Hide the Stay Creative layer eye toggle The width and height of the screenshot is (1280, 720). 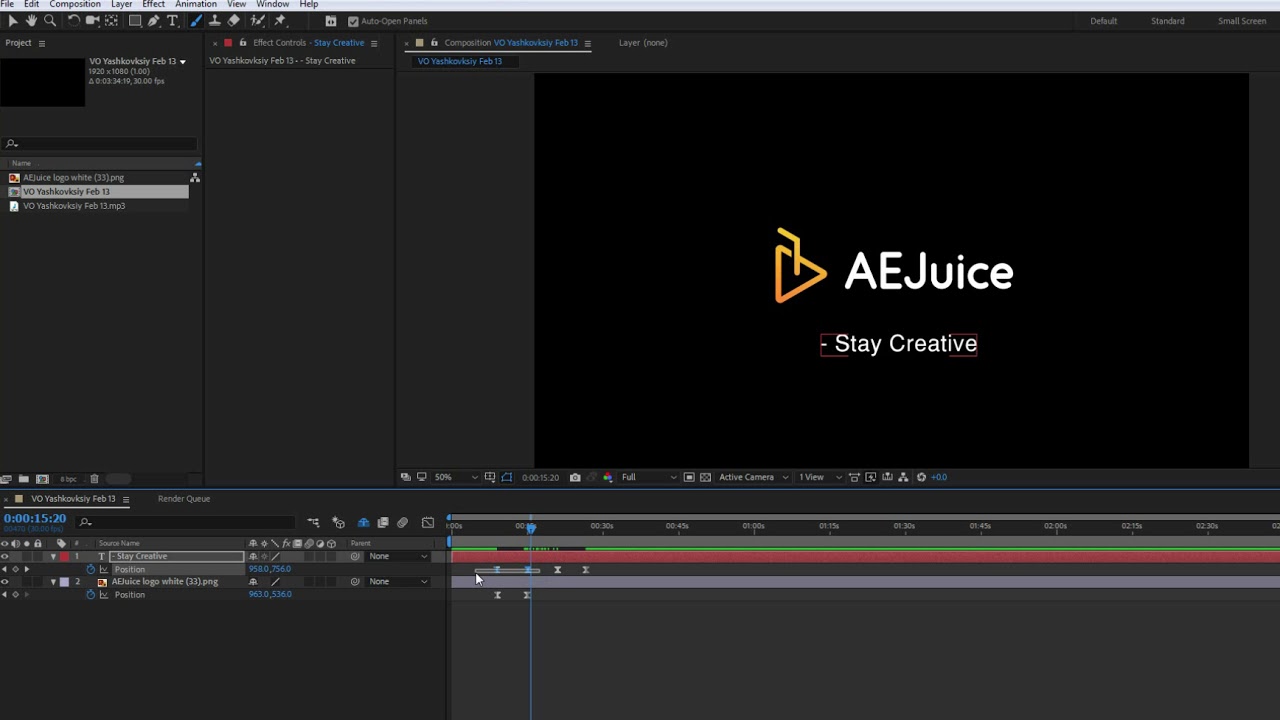[5, 556]
